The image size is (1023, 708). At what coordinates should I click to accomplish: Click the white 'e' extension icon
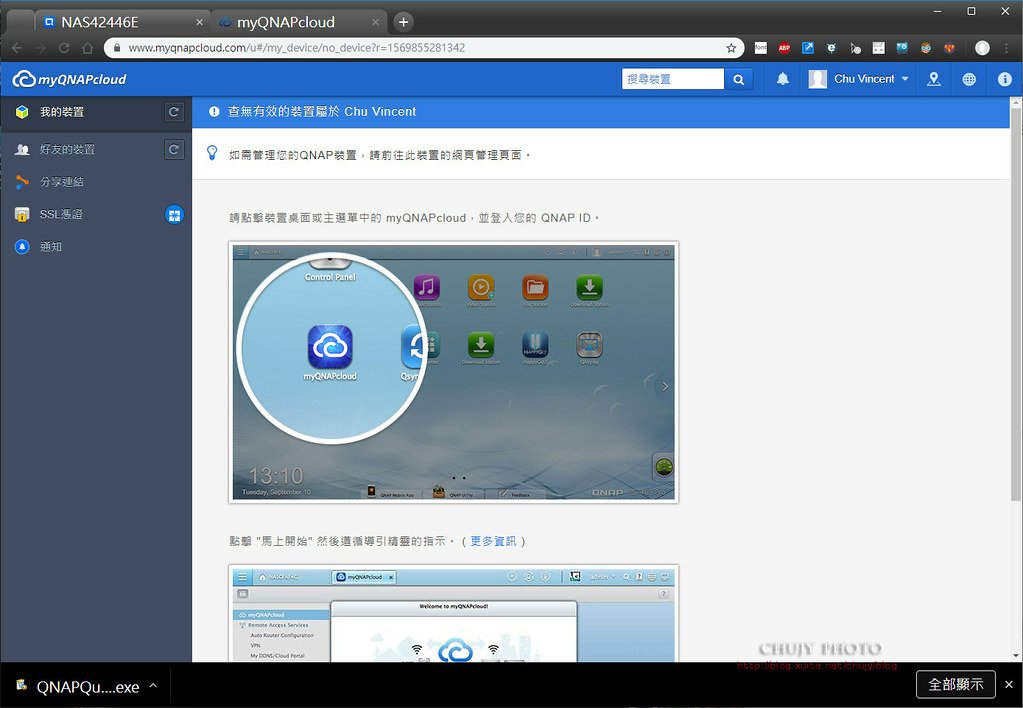(831, 48)
